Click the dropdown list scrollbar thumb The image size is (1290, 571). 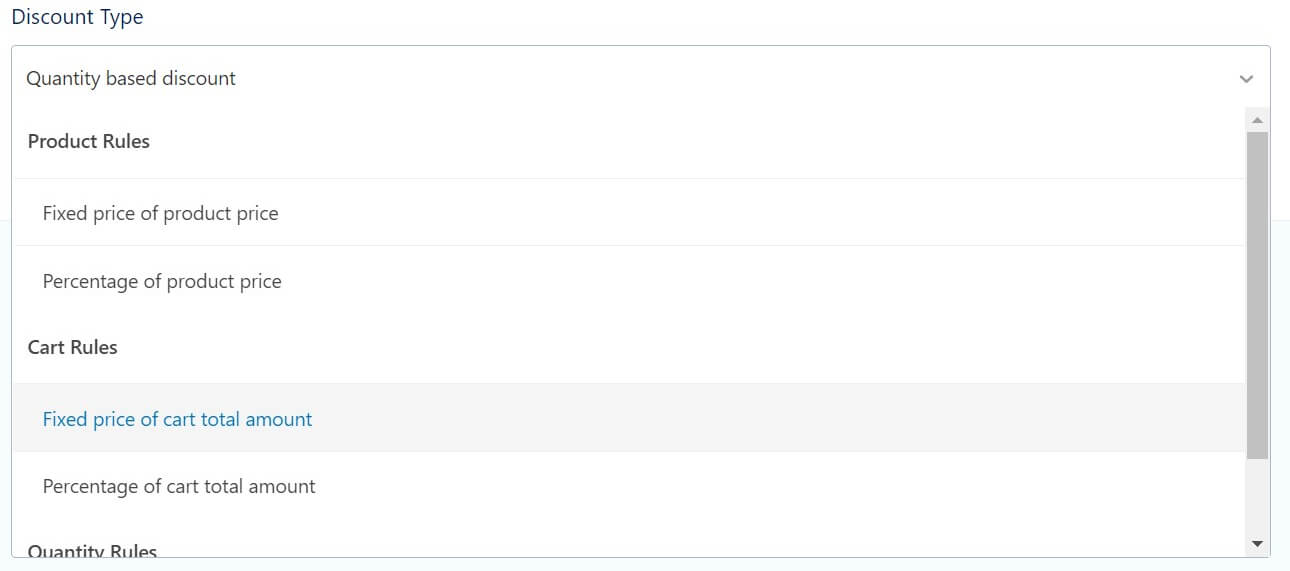click(x=1257, y=295)
